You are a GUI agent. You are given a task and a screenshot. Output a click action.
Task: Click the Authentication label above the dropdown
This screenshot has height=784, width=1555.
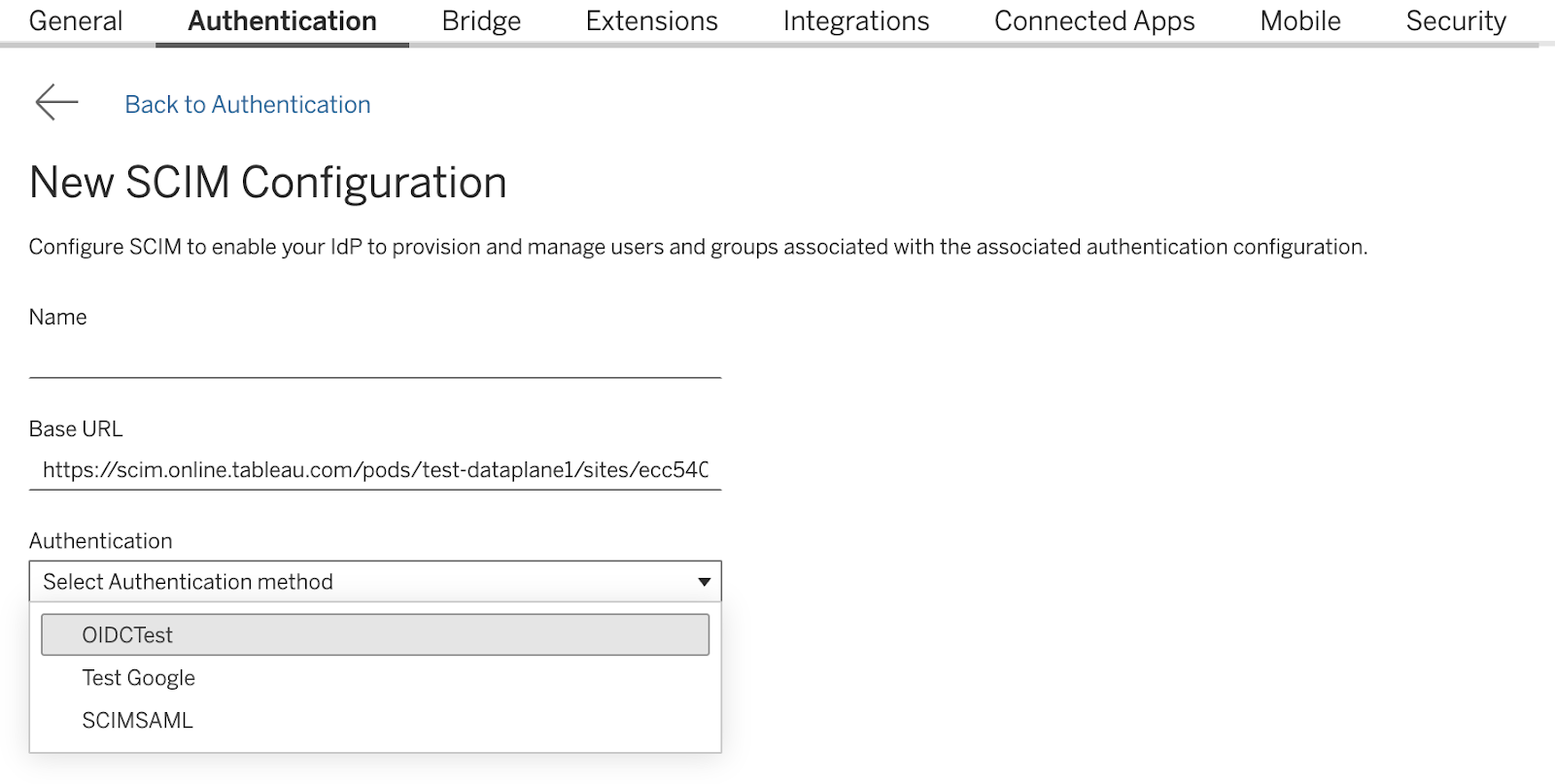100,540
